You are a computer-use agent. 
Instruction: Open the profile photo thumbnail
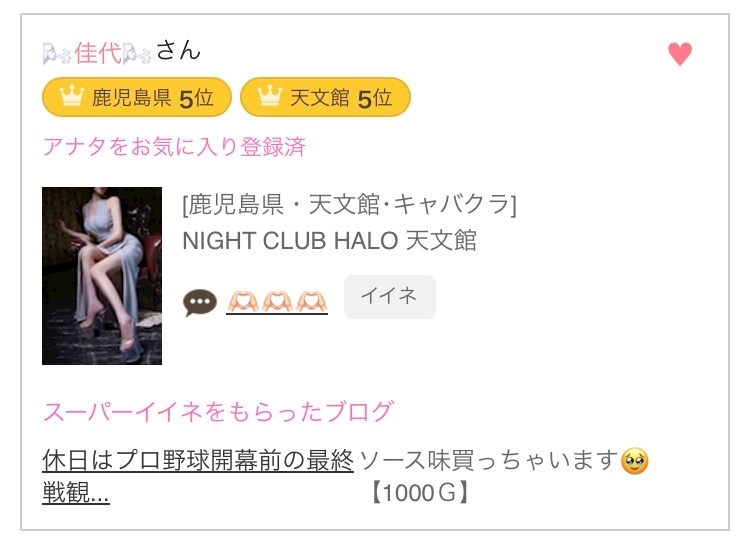pyautogui.click(x=102, y=276)
